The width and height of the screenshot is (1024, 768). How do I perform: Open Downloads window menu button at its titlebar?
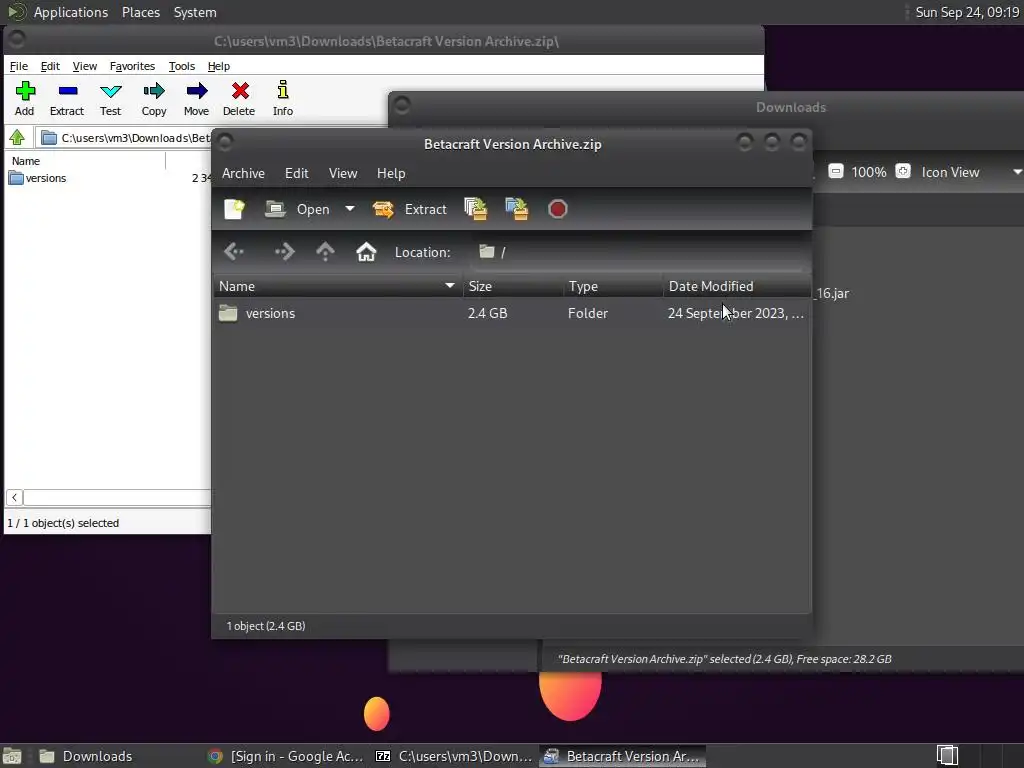[x=402, y=104]
